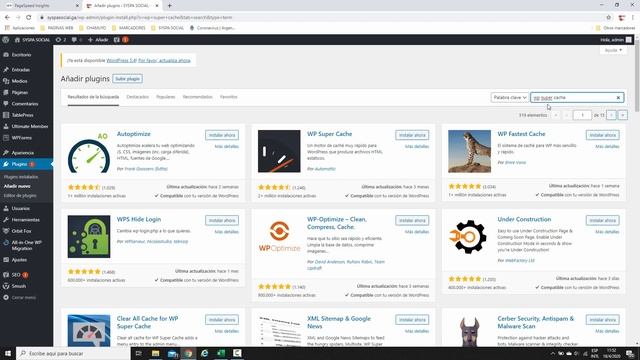
Task: Install WP Fastest Cache plugin
Action: point(602,135)
